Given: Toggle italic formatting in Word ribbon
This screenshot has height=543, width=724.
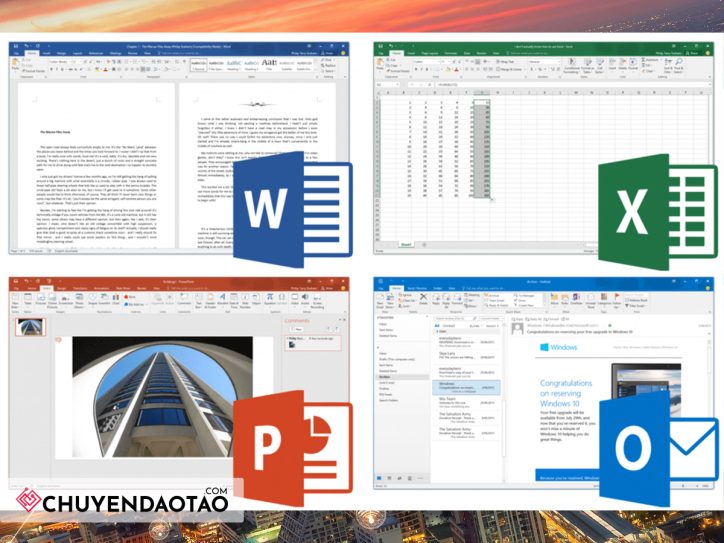Looking at the screenshot, I should coord(56,69).
